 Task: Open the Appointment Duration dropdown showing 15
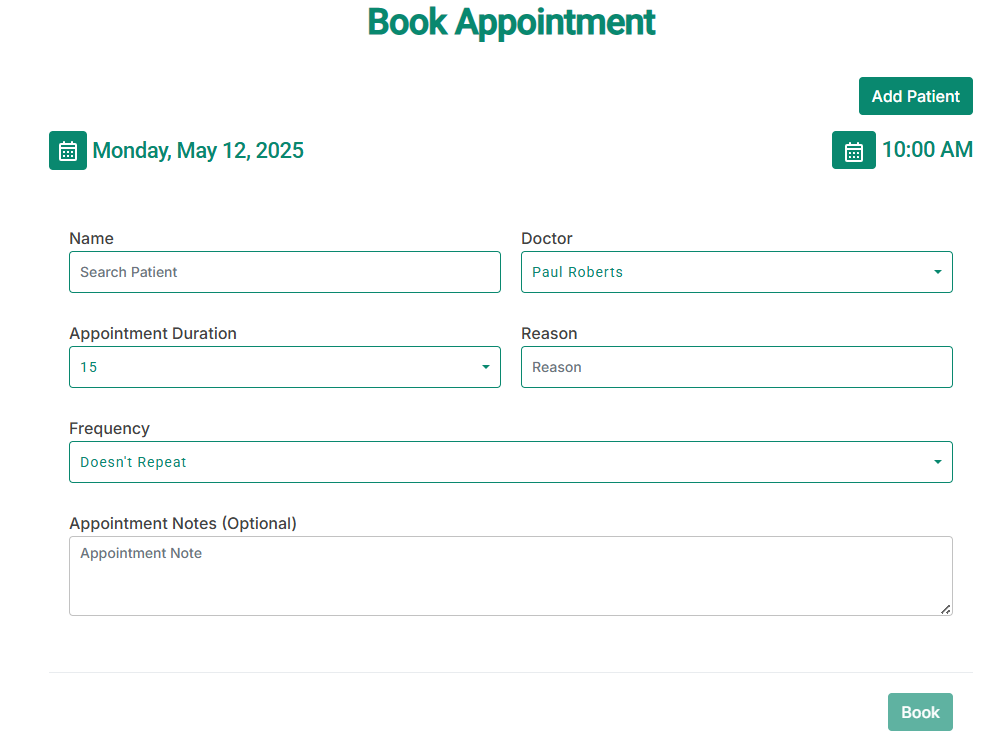click(285, 367)
